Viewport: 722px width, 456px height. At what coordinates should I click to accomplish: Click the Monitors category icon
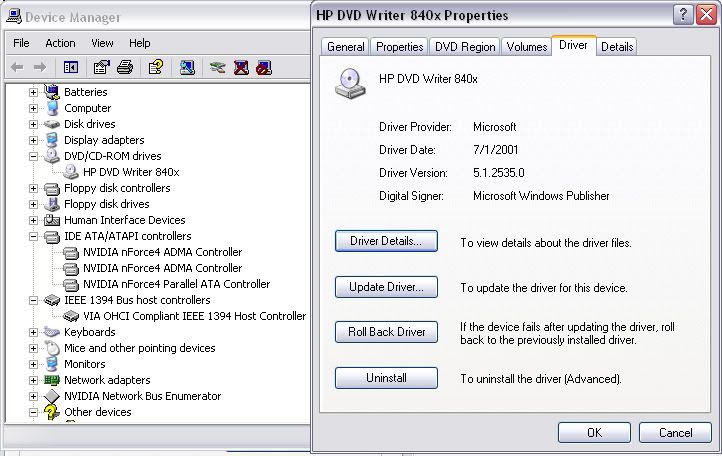(52, 364)
